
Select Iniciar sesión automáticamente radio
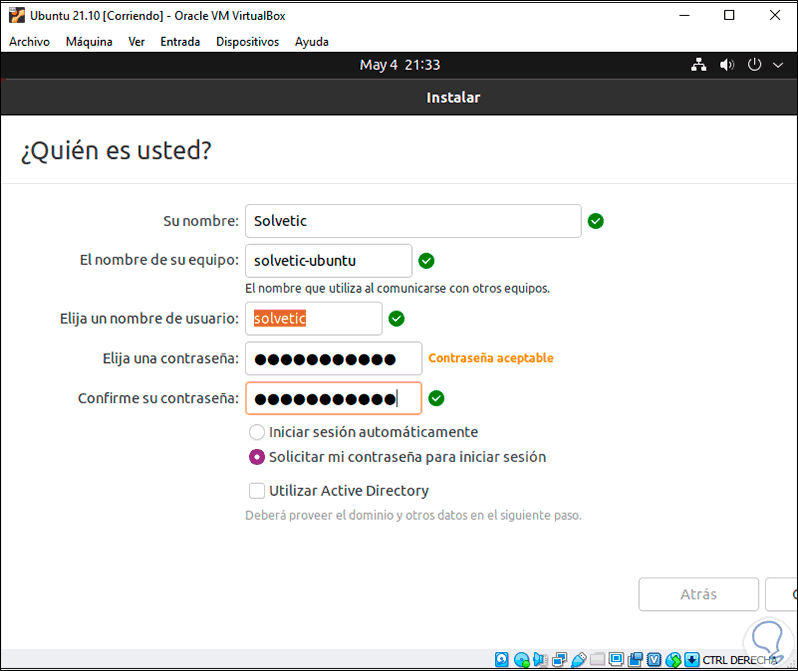256,432
